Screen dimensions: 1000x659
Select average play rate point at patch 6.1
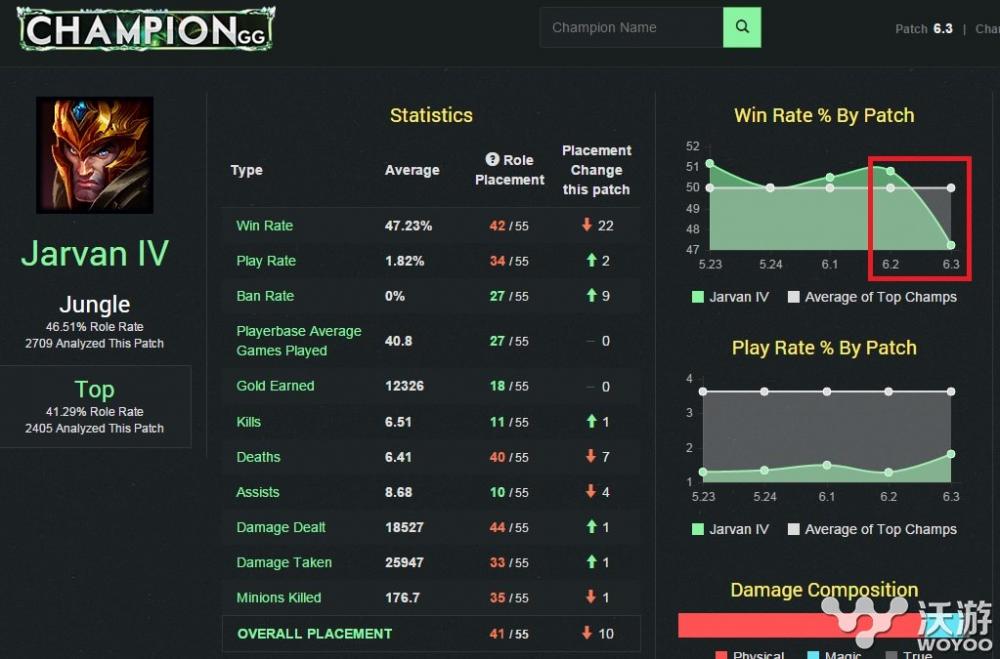click(827, 392)
